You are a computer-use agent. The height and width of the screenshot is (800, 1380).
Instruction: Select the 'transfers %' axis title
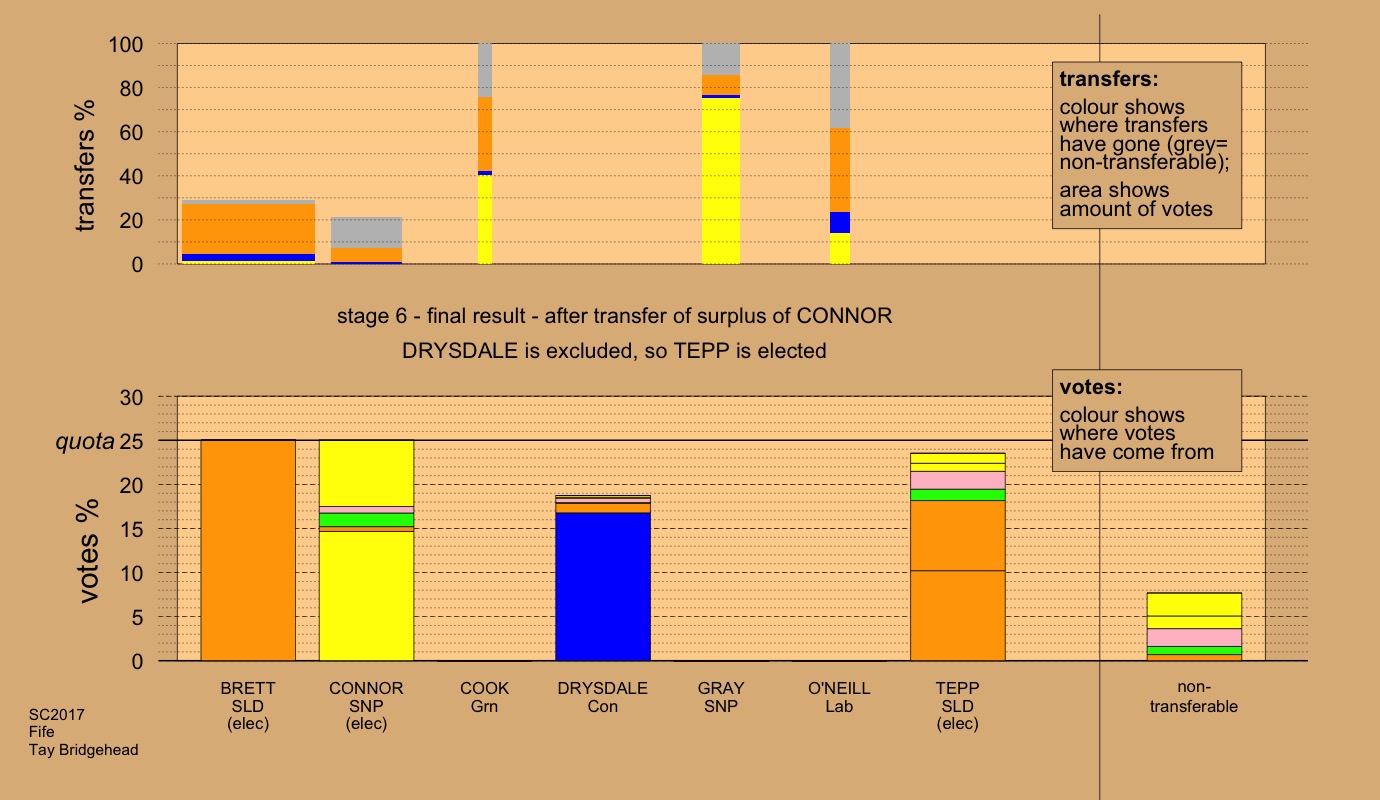click(88, 154)
